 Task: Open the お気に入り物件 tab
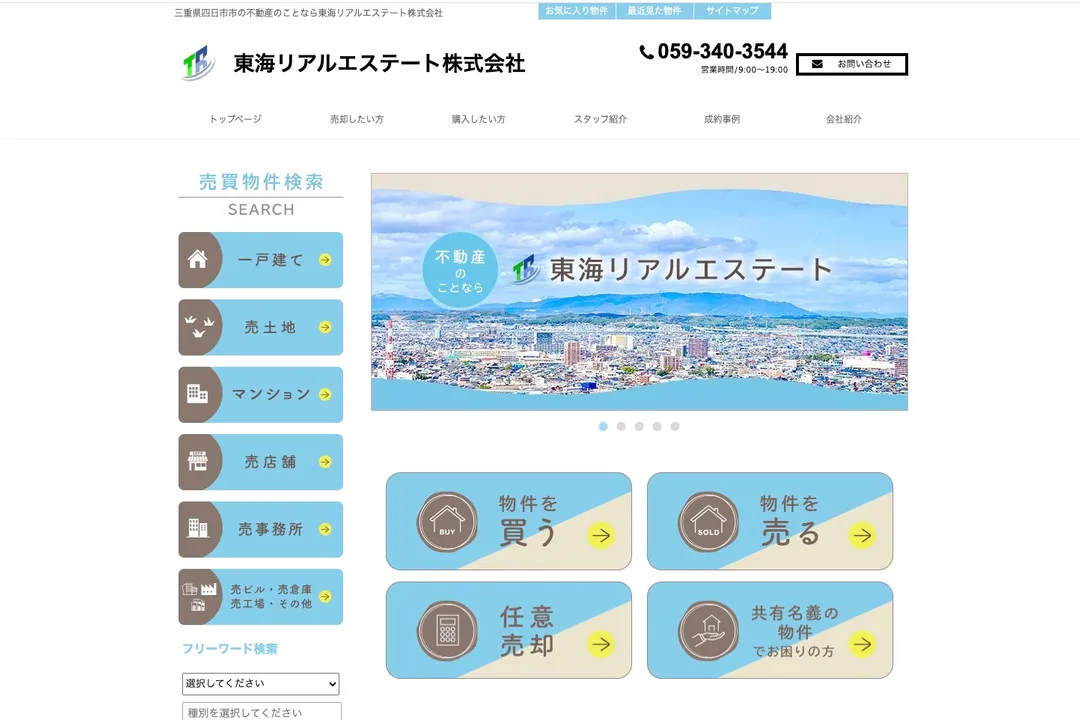tap(576, 11)
